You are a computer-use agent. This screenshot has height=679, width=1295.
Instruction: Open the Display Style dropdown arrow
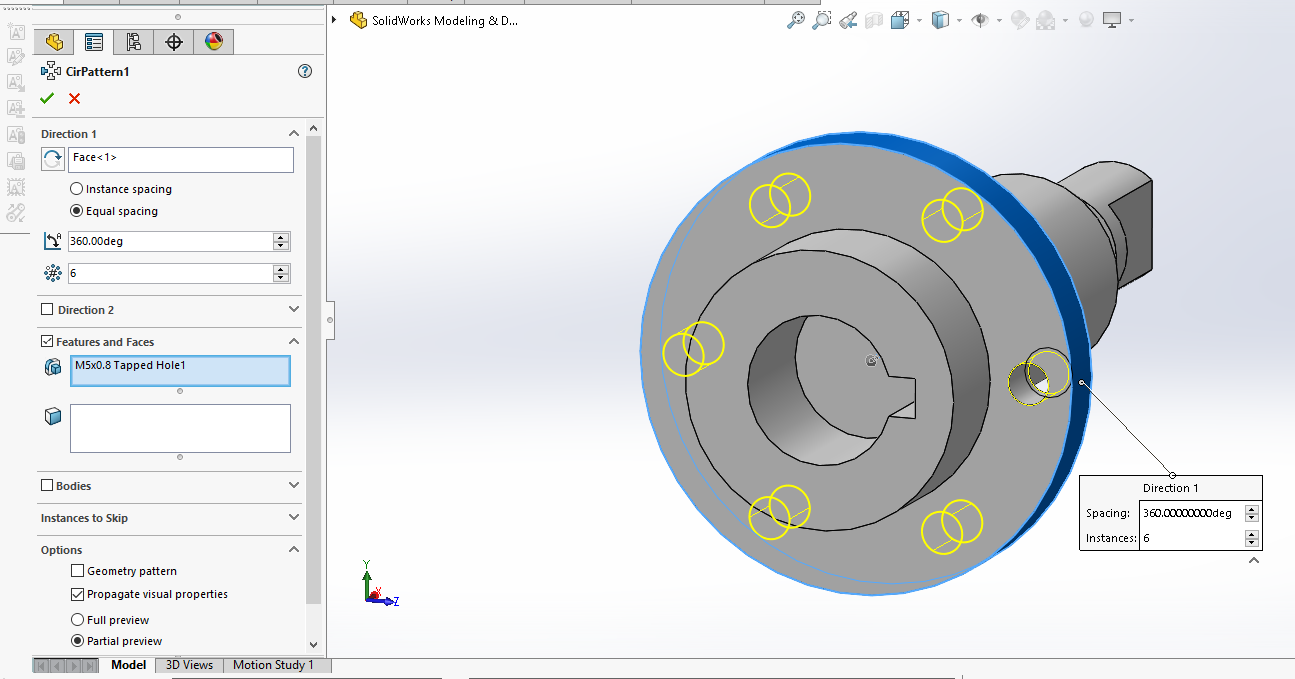pyautogui.click(x=959, y=20)
